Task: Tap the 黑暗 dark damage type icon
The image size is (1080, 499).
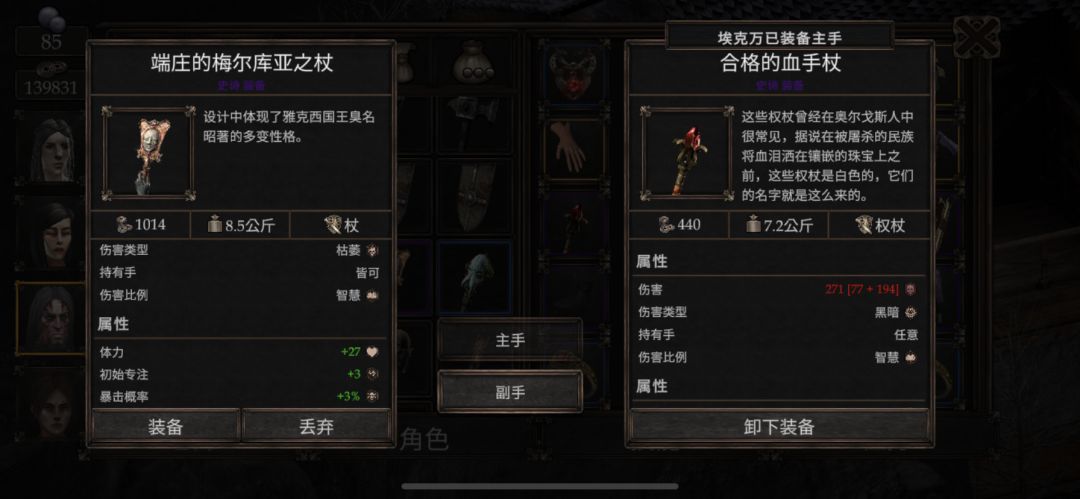Action: pos(911,312)
